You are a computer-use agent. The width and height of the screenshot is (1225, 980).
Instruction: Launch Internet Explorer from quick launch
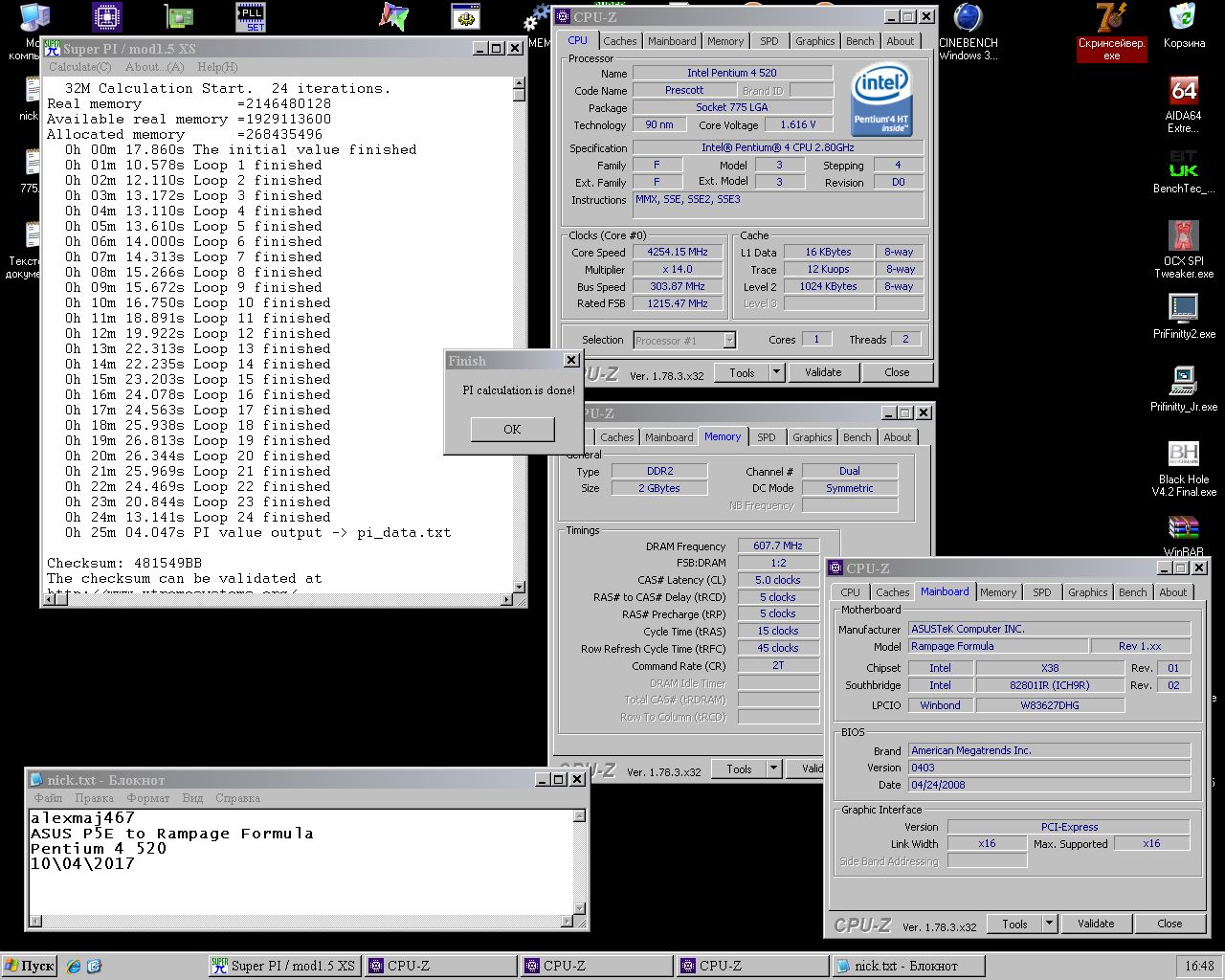pos(74,967)
